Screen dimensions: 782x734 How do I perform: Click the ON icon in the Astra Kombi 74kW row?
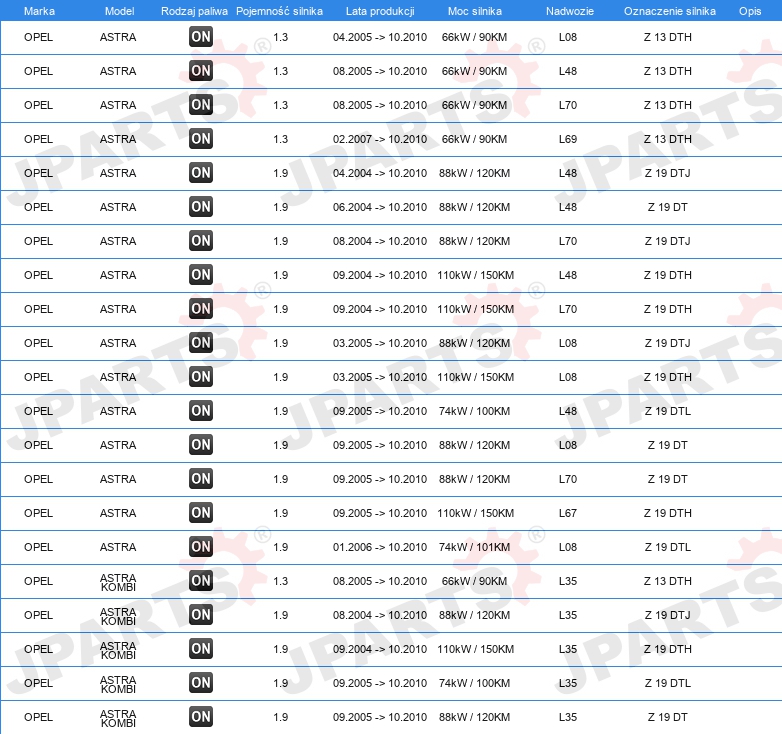[201, 683]
